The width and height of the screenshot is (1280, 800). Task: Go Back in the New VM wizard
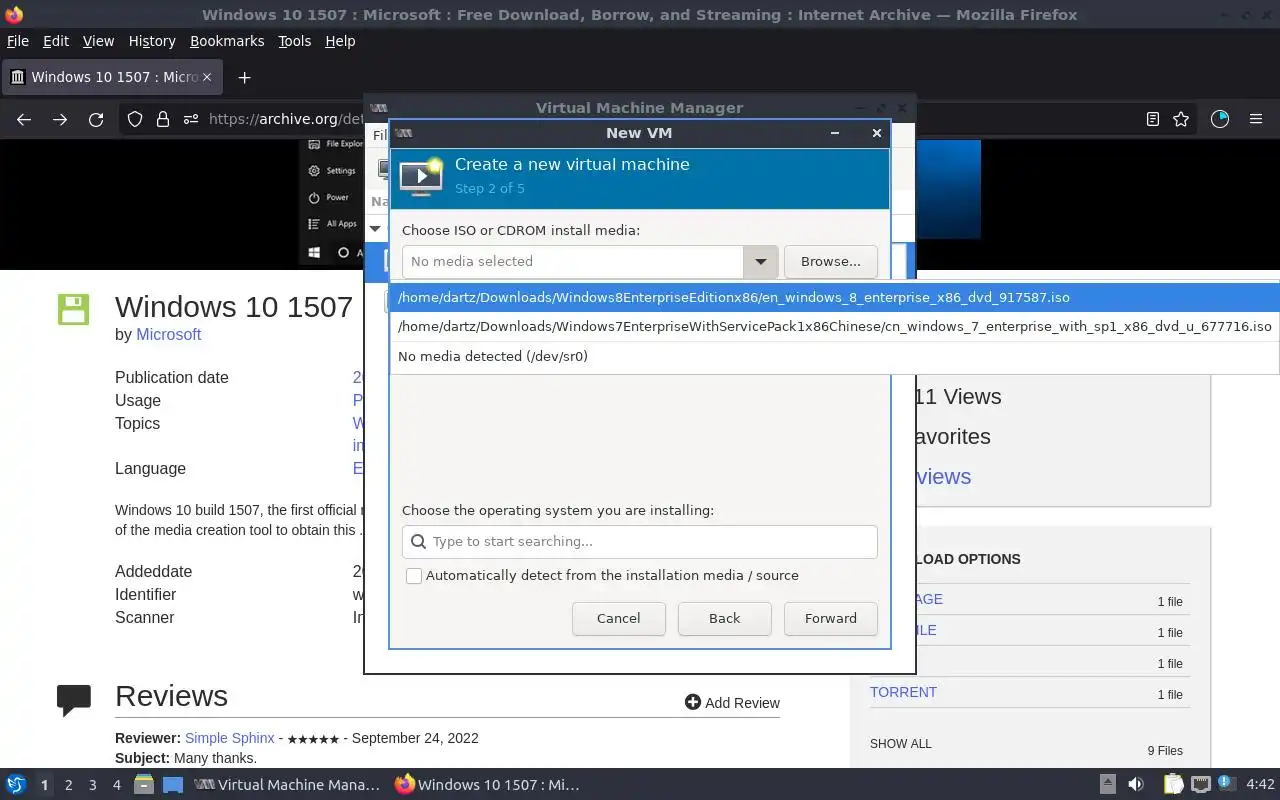click(x=724, y=618)
